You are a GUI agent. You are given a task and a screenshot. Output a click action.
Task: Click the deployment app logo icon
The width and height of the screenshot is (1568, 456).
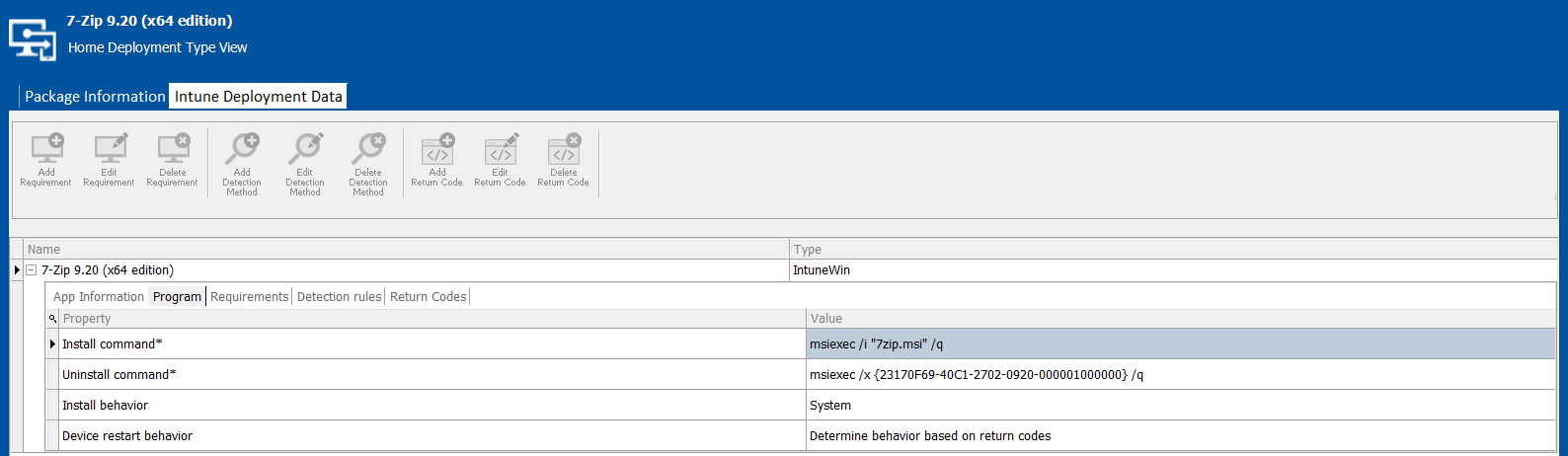click(33, 39)
